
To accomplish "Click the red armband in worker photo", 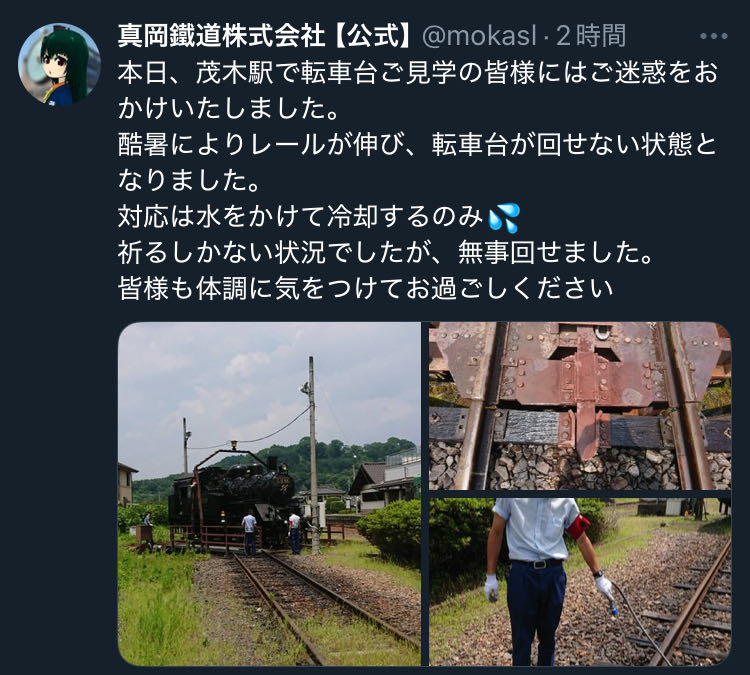I will [578, 526].
